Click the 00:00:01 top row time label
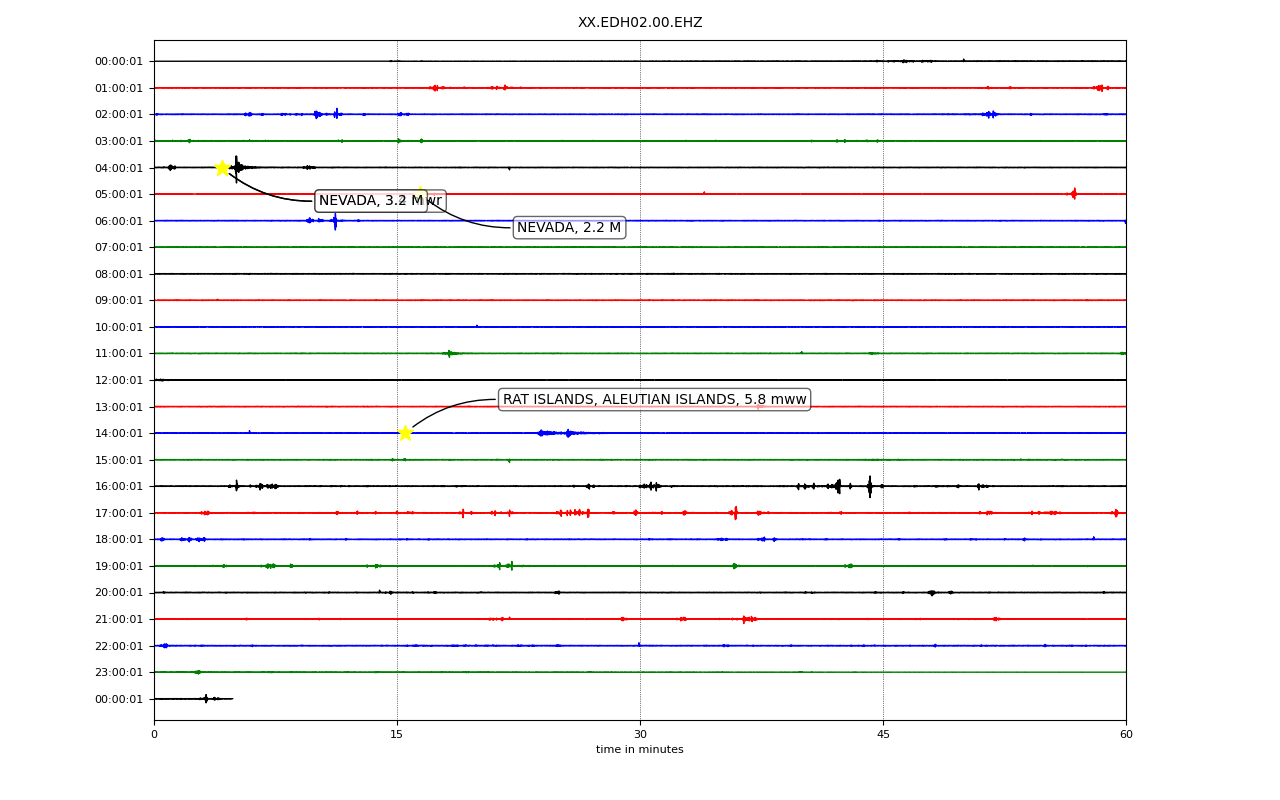The height and width of the screenshot is (800, 1280). tap(119, 62)
